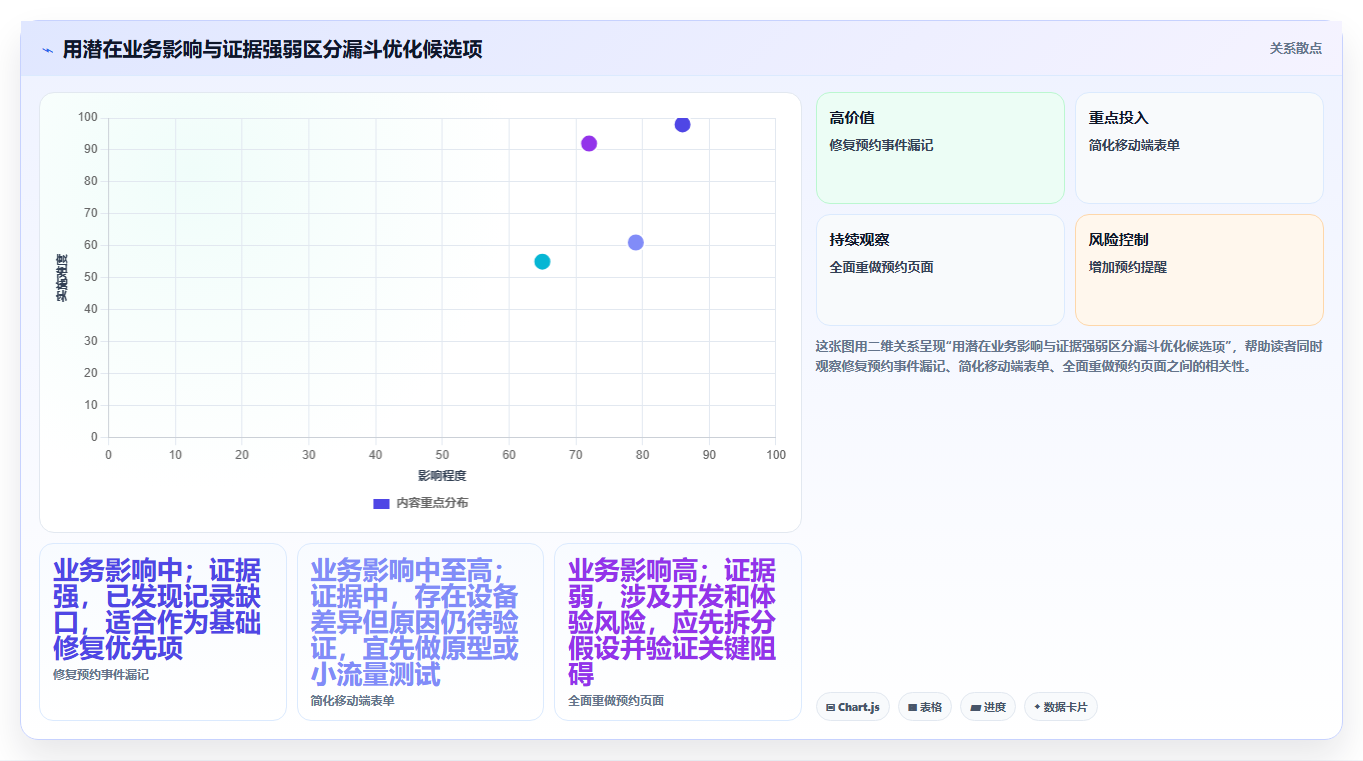Open the 重点投入 card

point(1199,148)
